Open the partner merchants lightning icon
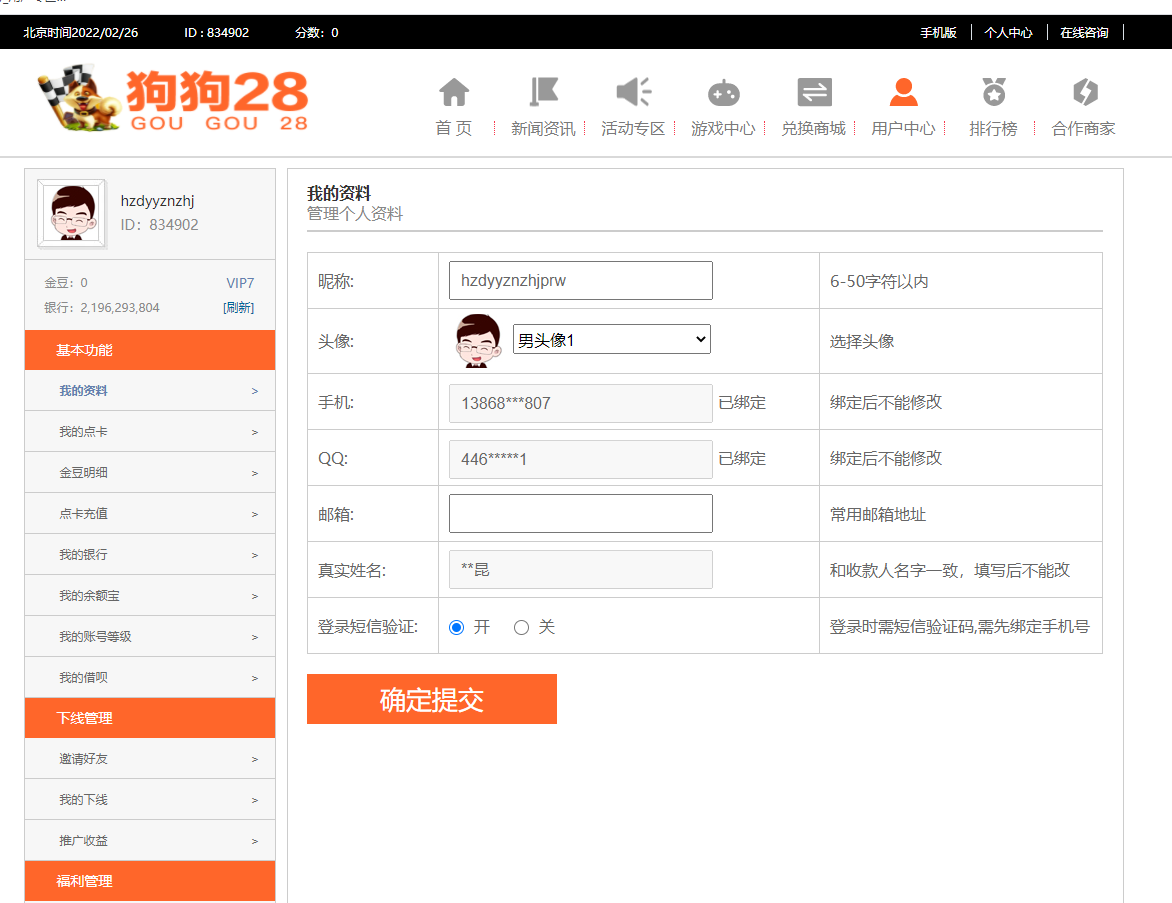This screenshot has width=1172, height=903. point(1084,93)
